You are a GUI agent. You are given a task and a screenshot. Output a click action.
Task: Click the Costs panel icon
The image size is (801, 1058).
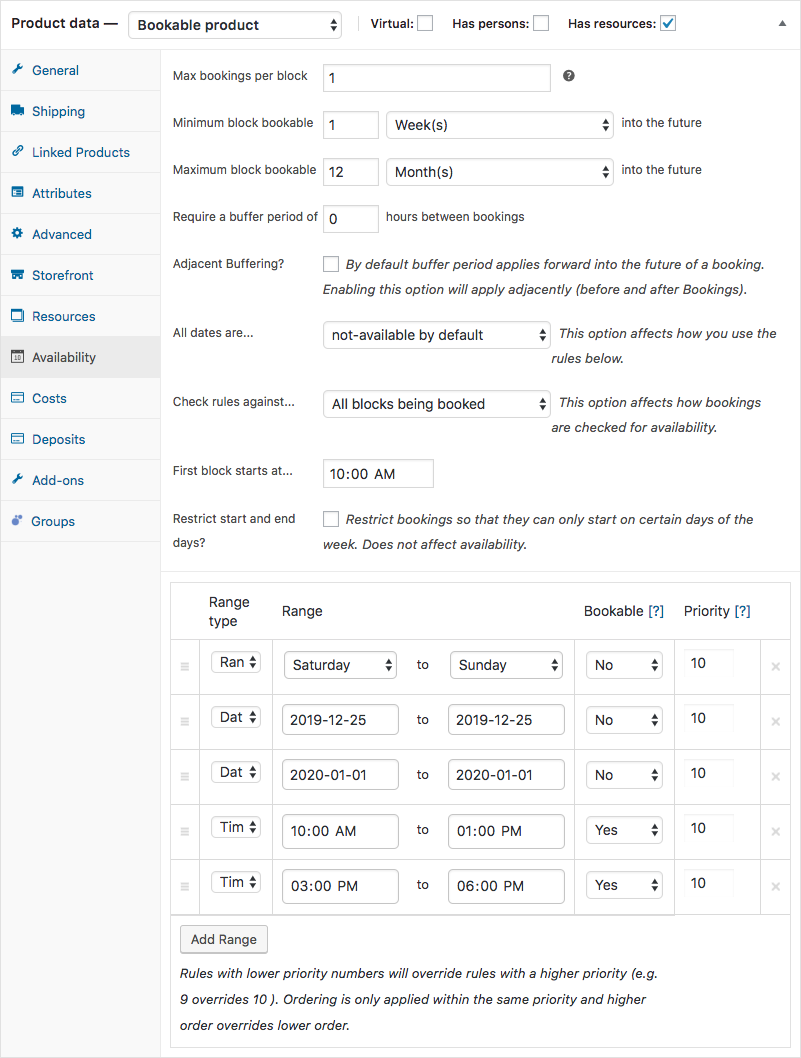(19, 398)
